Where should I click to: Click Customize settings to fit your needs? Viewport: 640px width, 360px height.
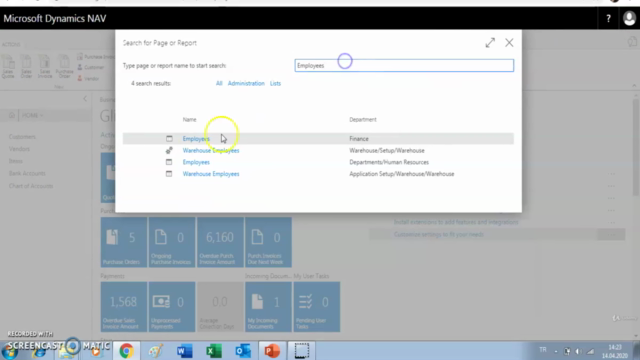tap(439, 235)
